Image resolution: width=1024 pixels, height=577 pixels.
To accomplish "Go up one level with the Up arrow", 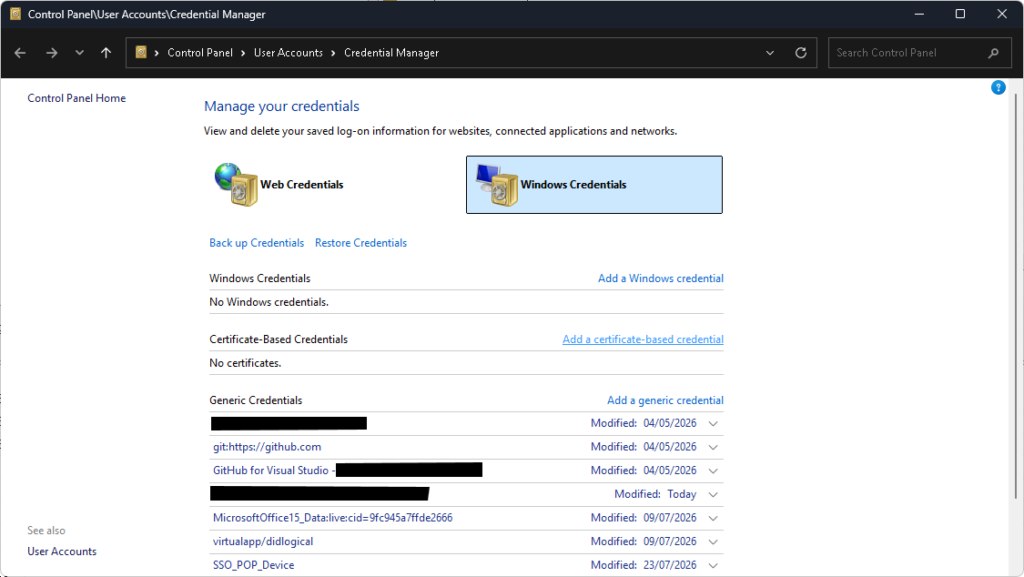I will tap(106, 53).
